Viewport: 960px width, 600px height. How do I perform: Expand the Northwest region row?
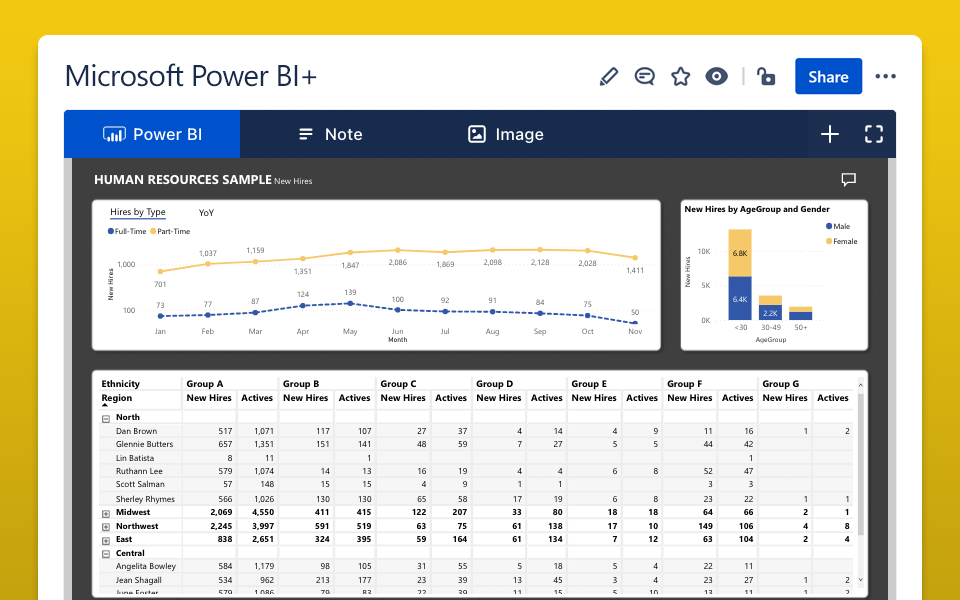106,527
